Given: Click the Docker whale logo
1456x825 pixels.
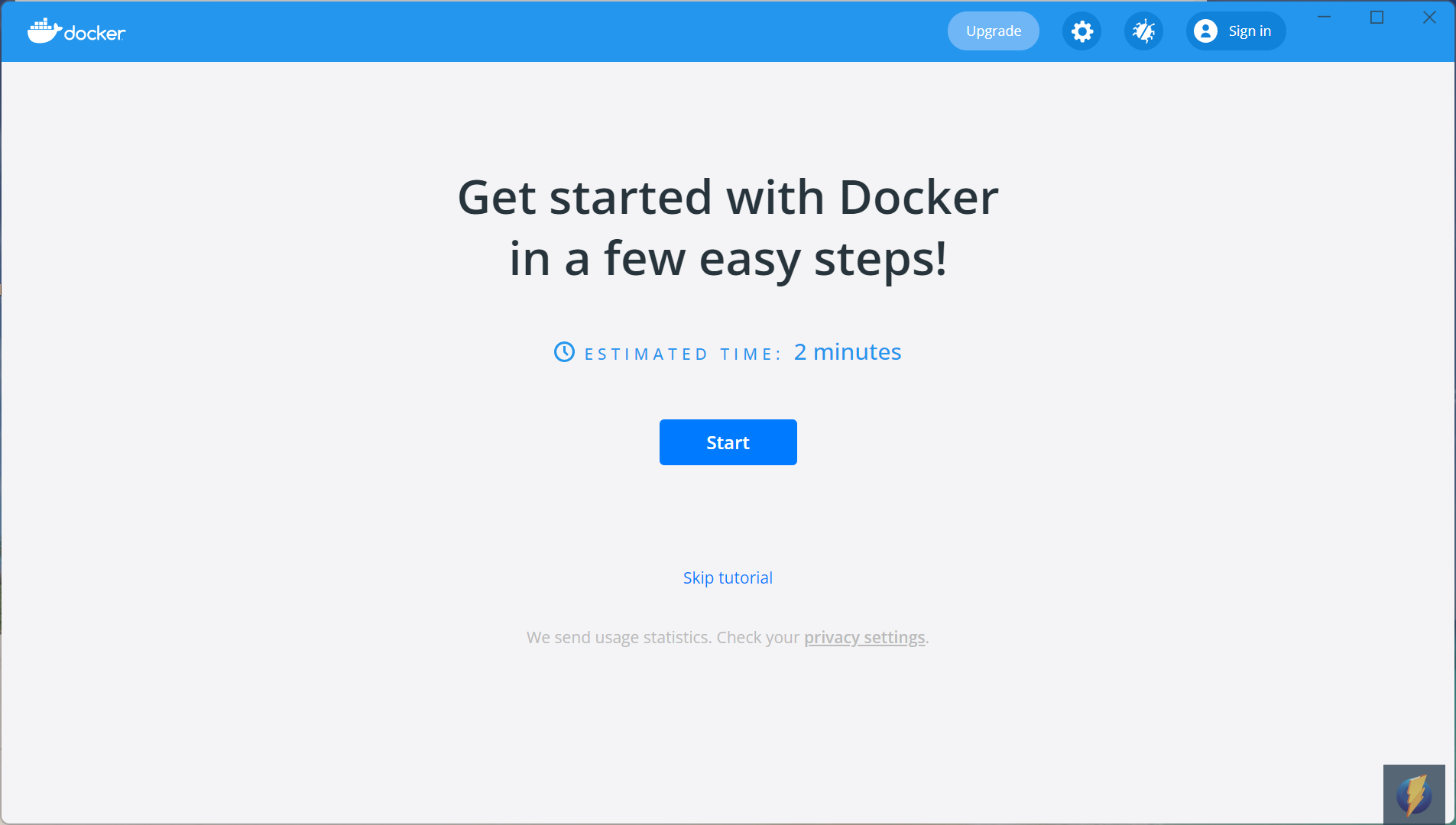Looking at the screenshot, I should 76,31.
